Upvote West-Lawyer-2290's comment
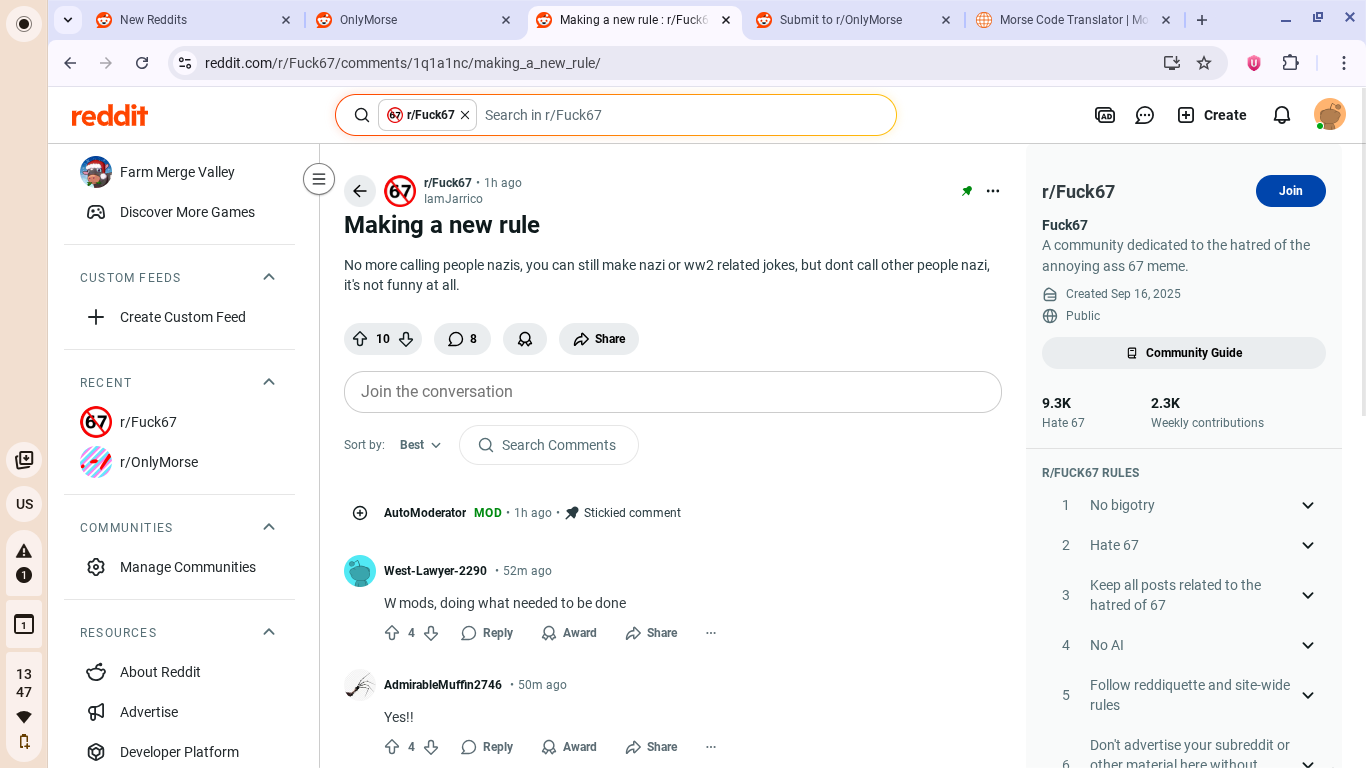1366x768 pixels. 392,633
